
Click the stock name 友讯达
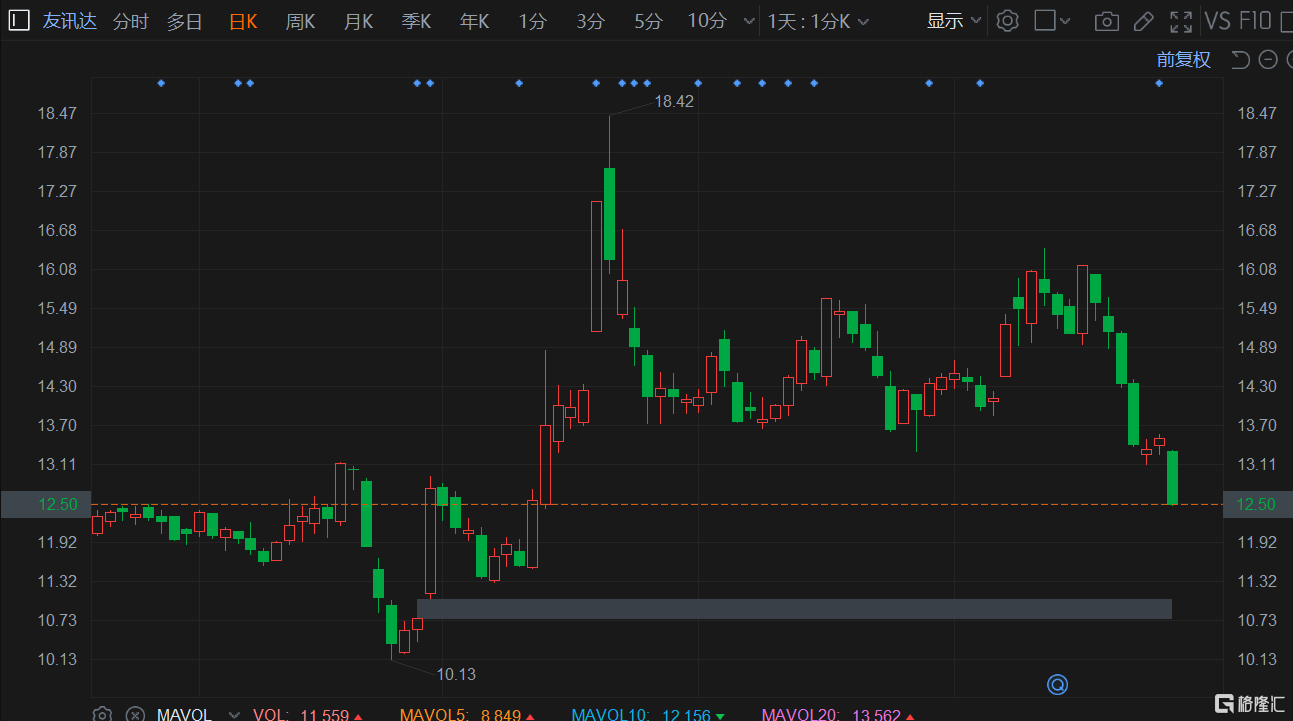click(x=69, y=20)
